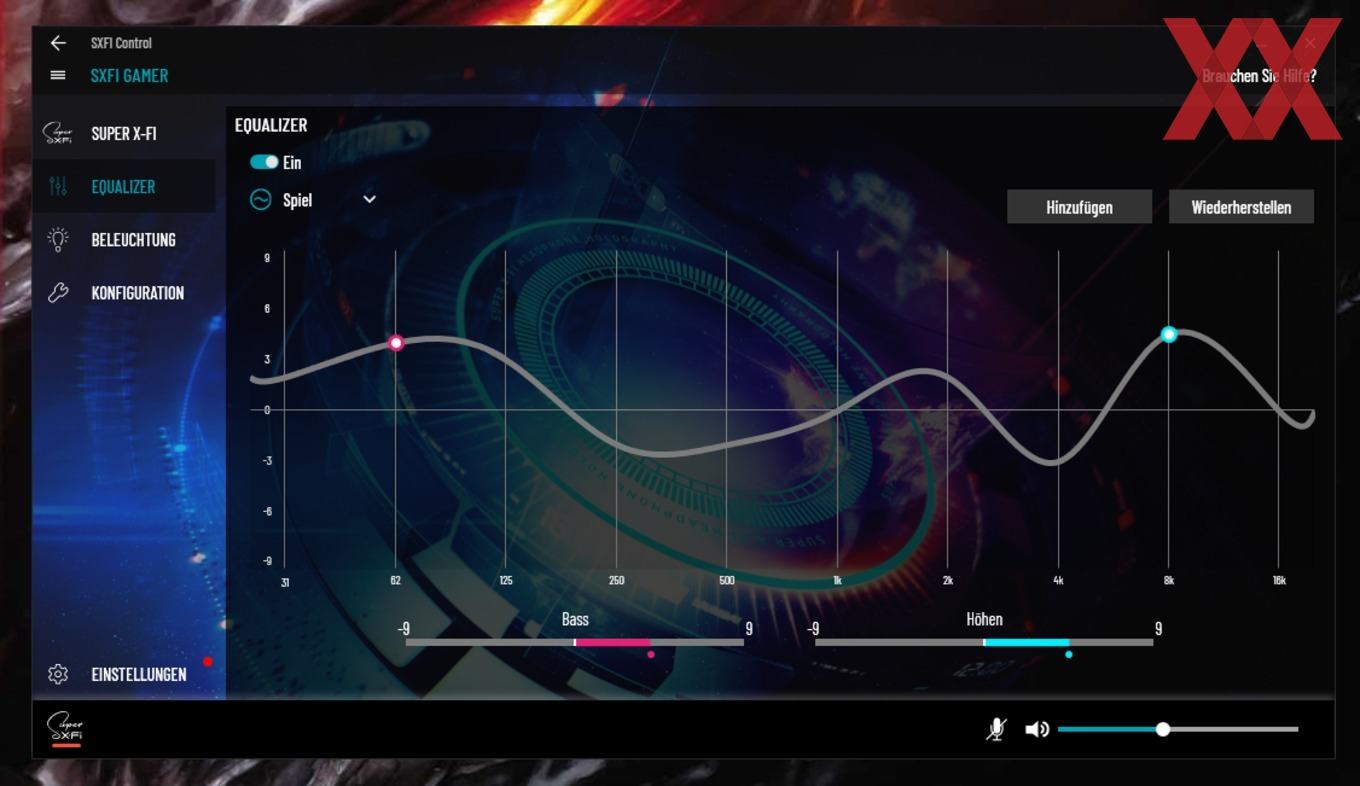Image resolution: width=1360 pixels, height=786 pixels.
Task: Click the 500 frequency label
Action: pyautogui.click(x=727, y=580)
